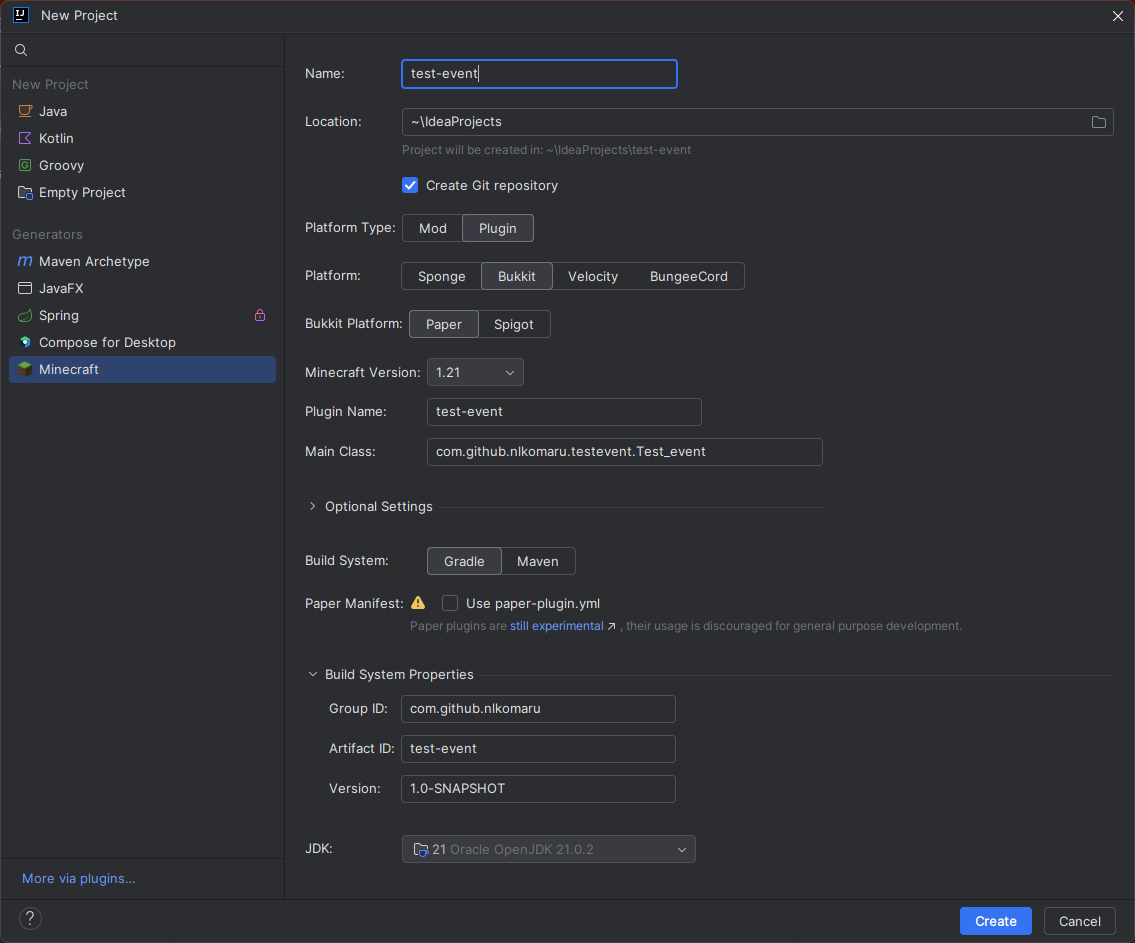This screenshot has width=1135, height=943.
Task: Select the Kotlin project type icon
Action: pyautogui.click(x=25, y=138)
